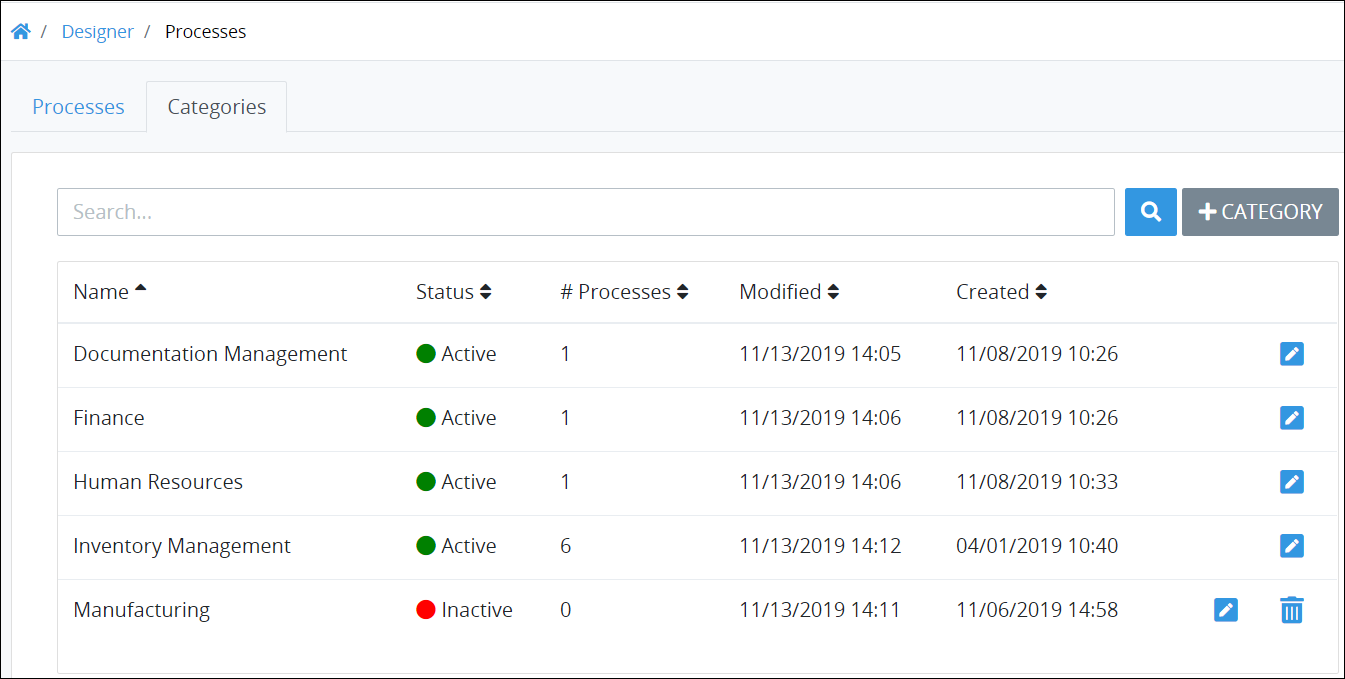Select the Finance row name

109,418
